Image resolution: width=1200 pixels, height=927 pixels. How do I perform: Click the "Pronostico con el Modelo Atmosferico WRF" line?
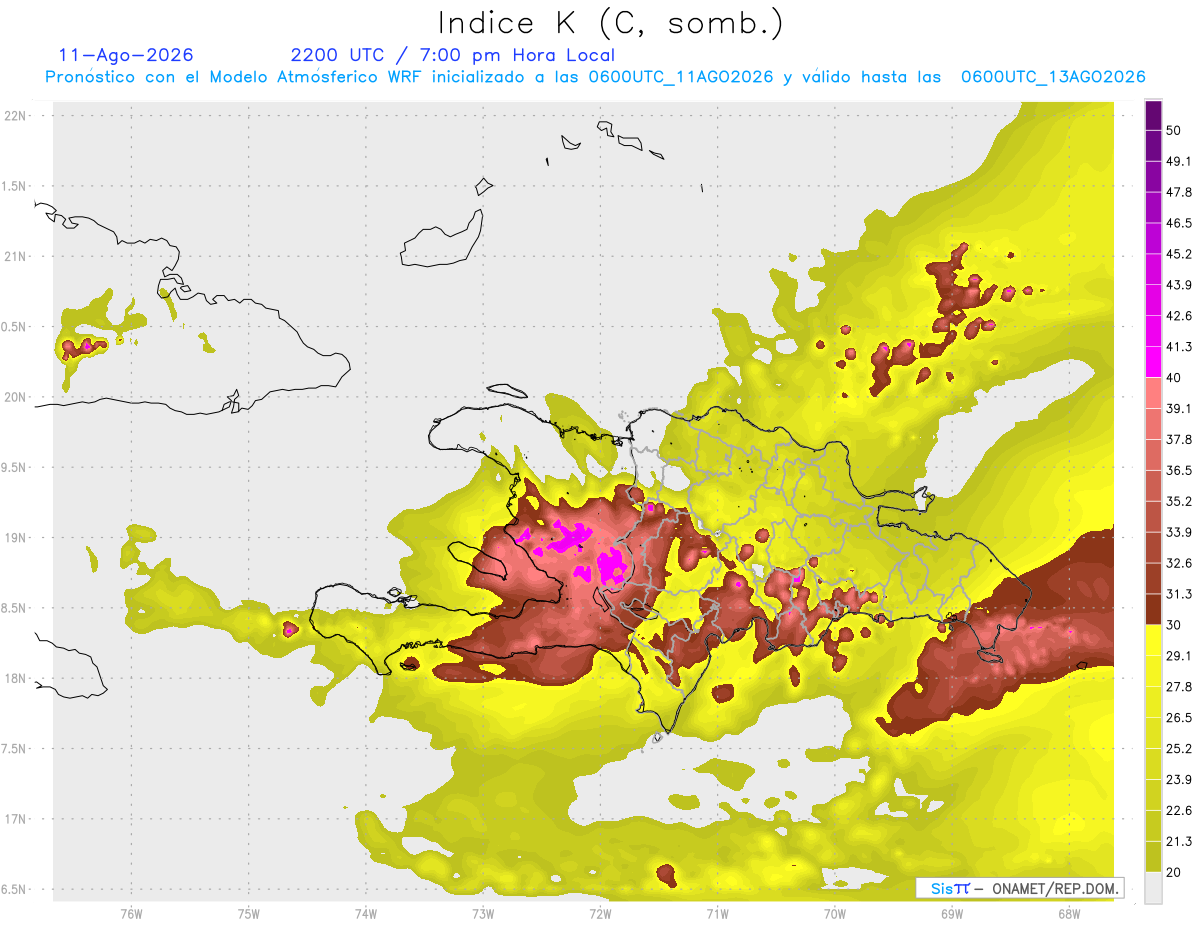594,77
